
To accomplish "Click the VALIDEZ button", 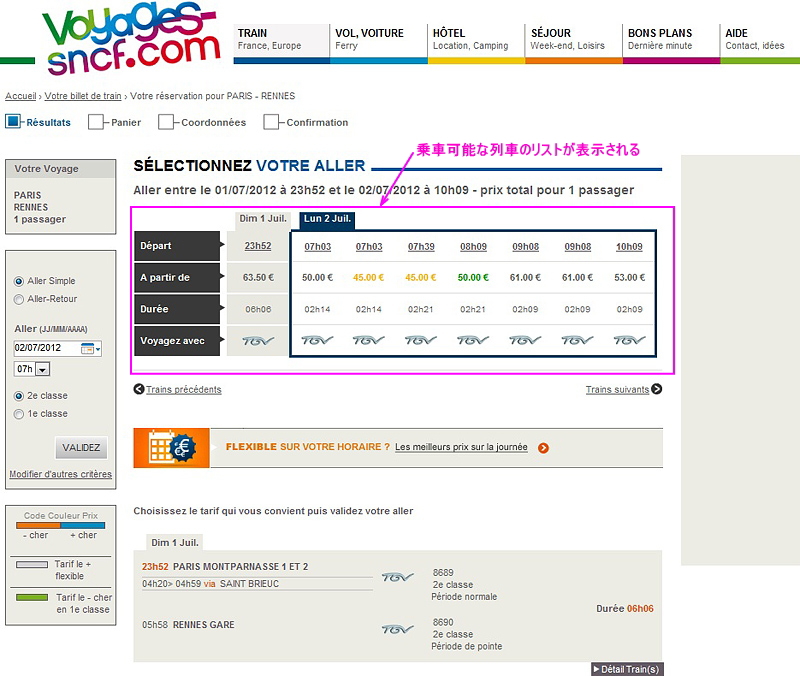I will pos(81,447).
